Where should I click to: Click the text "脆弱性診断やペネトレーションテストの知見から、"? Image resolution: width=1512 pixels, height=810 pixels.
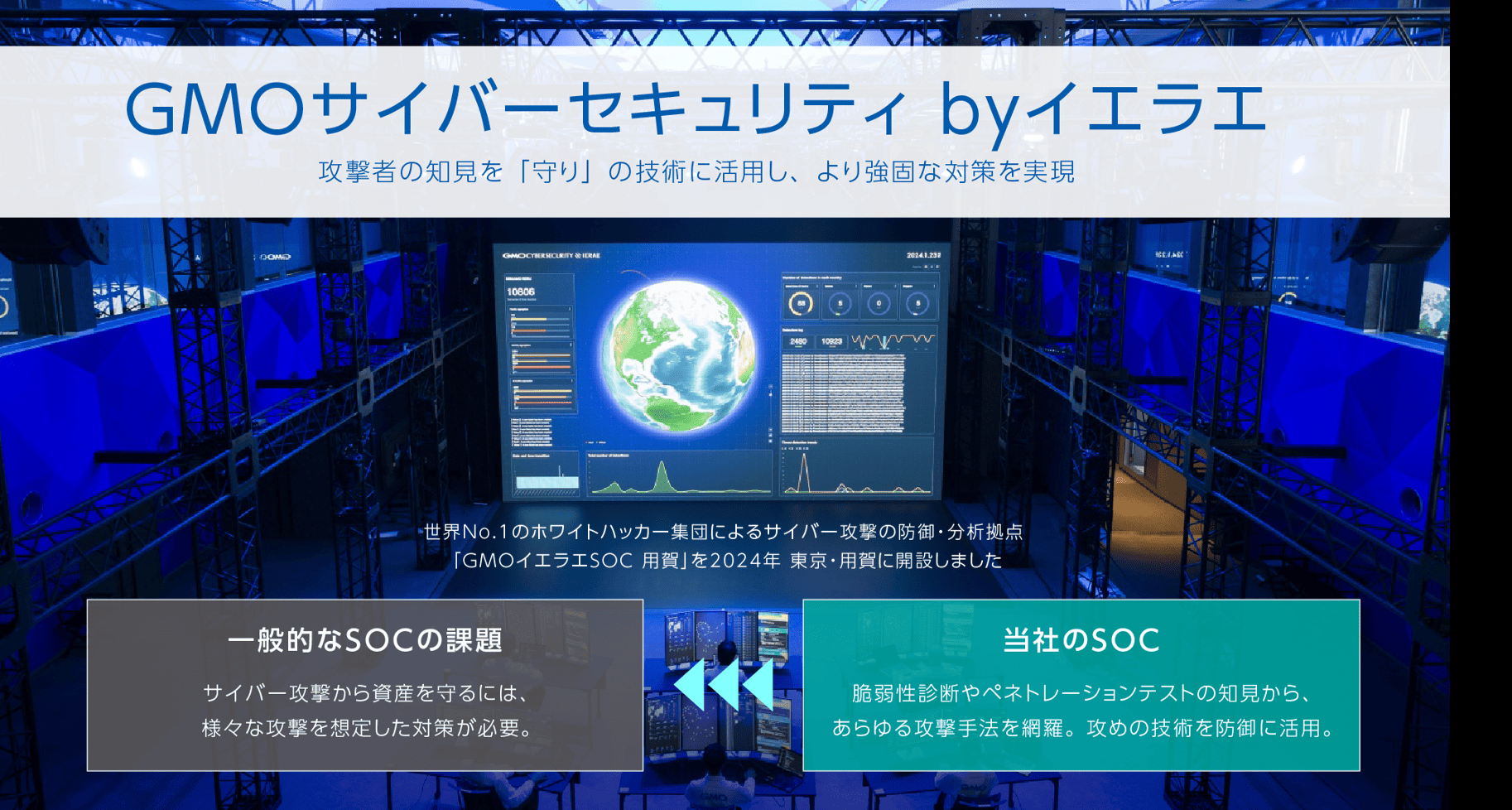coord(1081,692)
